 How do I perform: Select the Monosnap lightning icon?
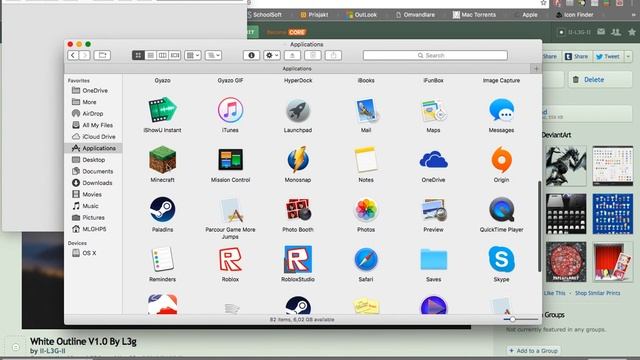298,160
